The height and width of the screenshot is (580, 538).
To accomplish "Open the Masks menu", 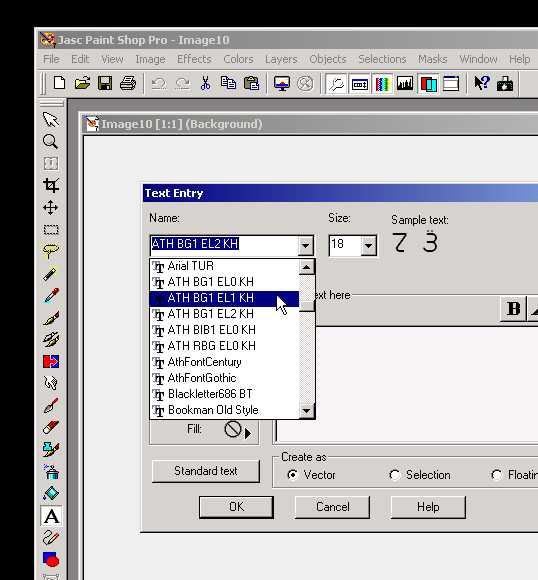I will point(433,59).
